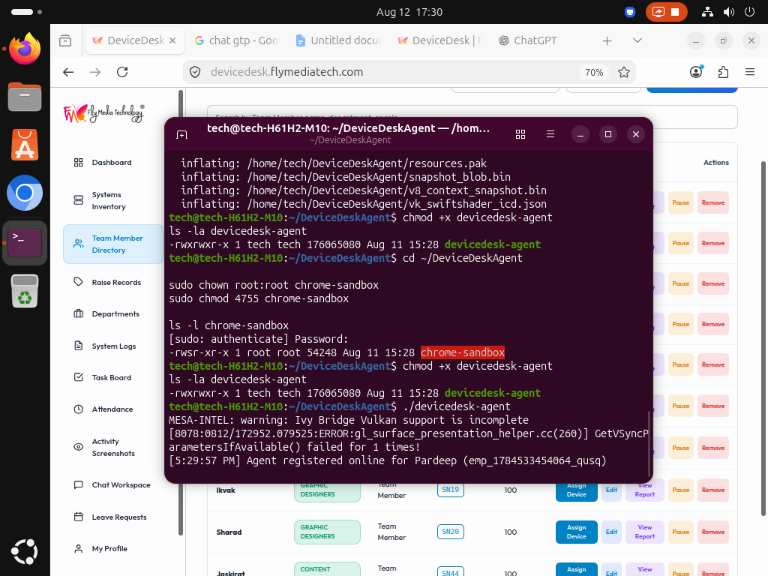
Task: Switch to the ChatGPT tab
Action: (528, 41)
